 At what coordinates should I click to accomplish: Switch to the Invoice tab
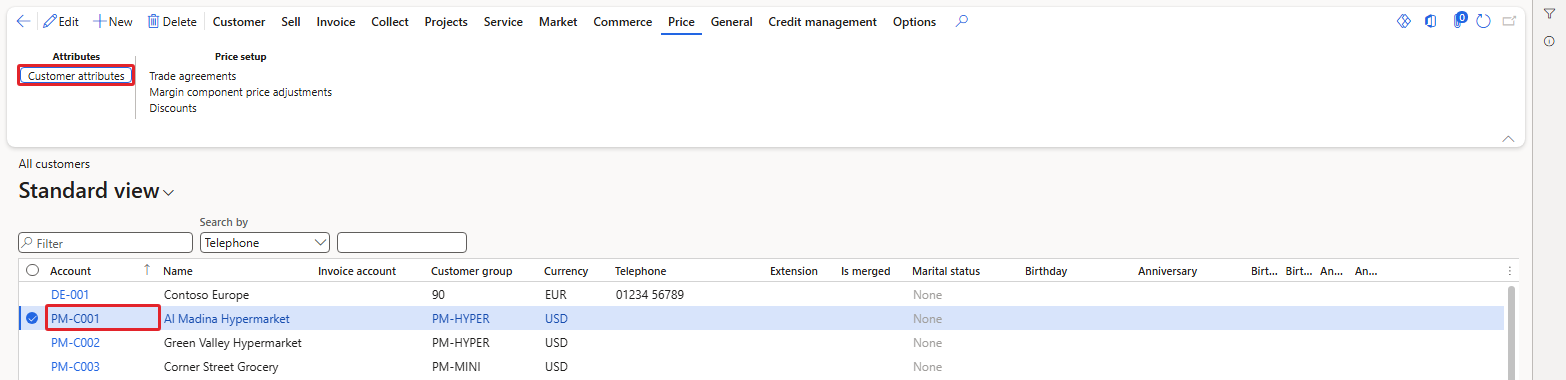(336, 21)
